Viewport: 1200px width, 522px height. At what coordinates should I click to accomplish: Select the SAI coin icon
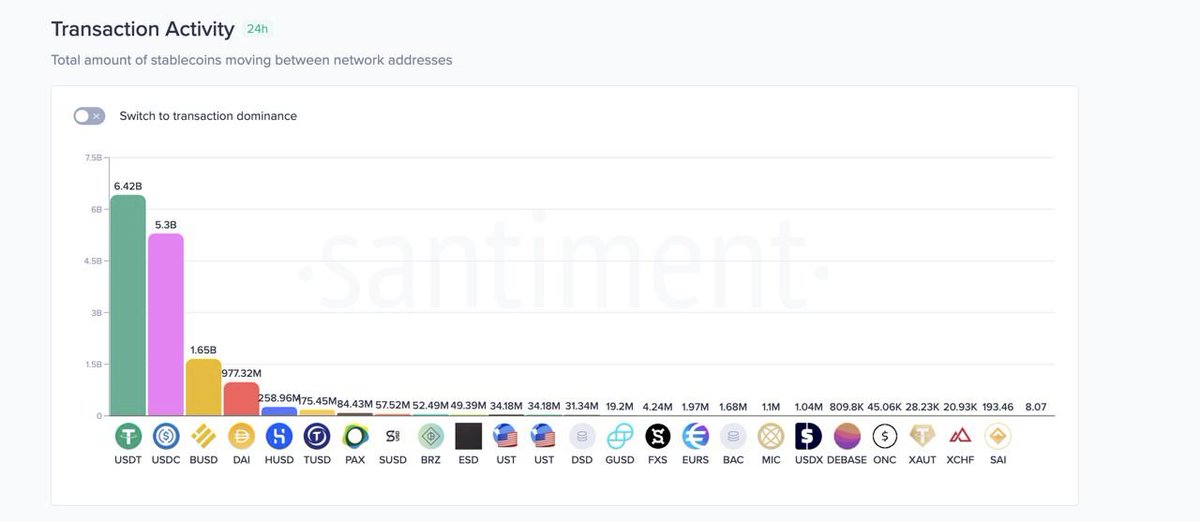point(998,436)
